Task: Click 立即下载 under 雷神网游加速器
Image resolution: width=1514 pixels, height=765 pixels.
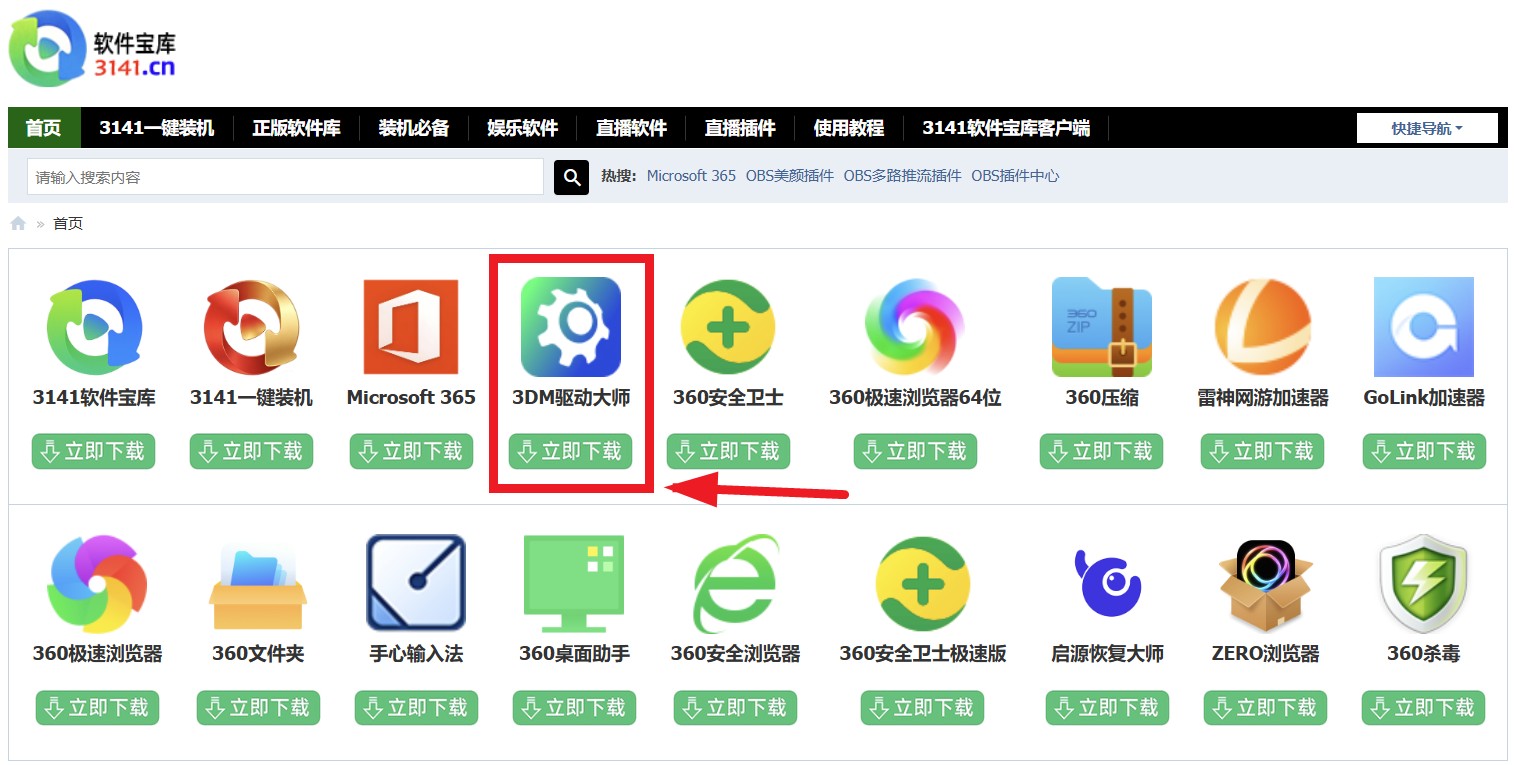Action: tap(1262, 451)
